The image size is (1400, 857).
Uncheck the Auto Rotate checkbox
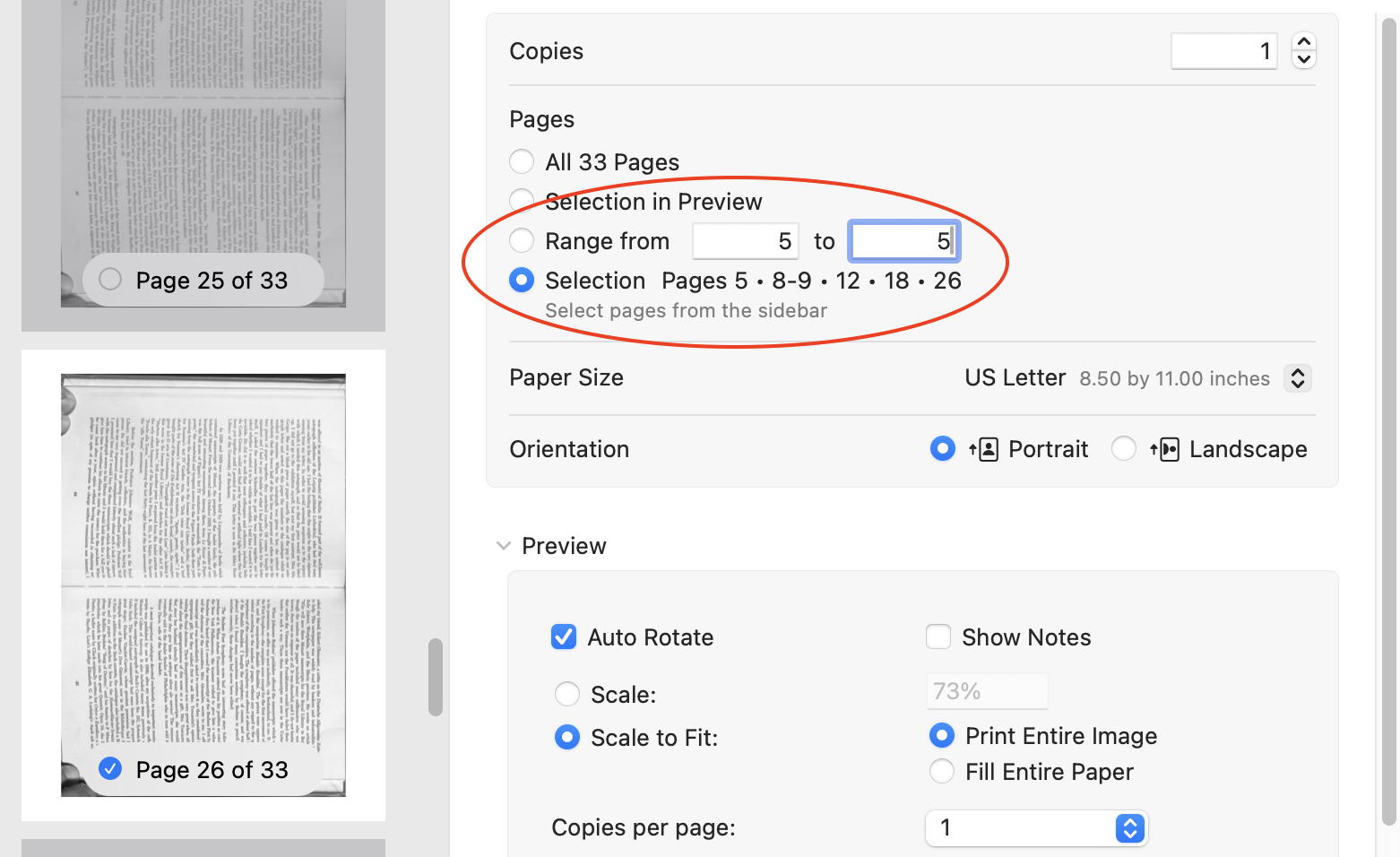pos(564,637)
